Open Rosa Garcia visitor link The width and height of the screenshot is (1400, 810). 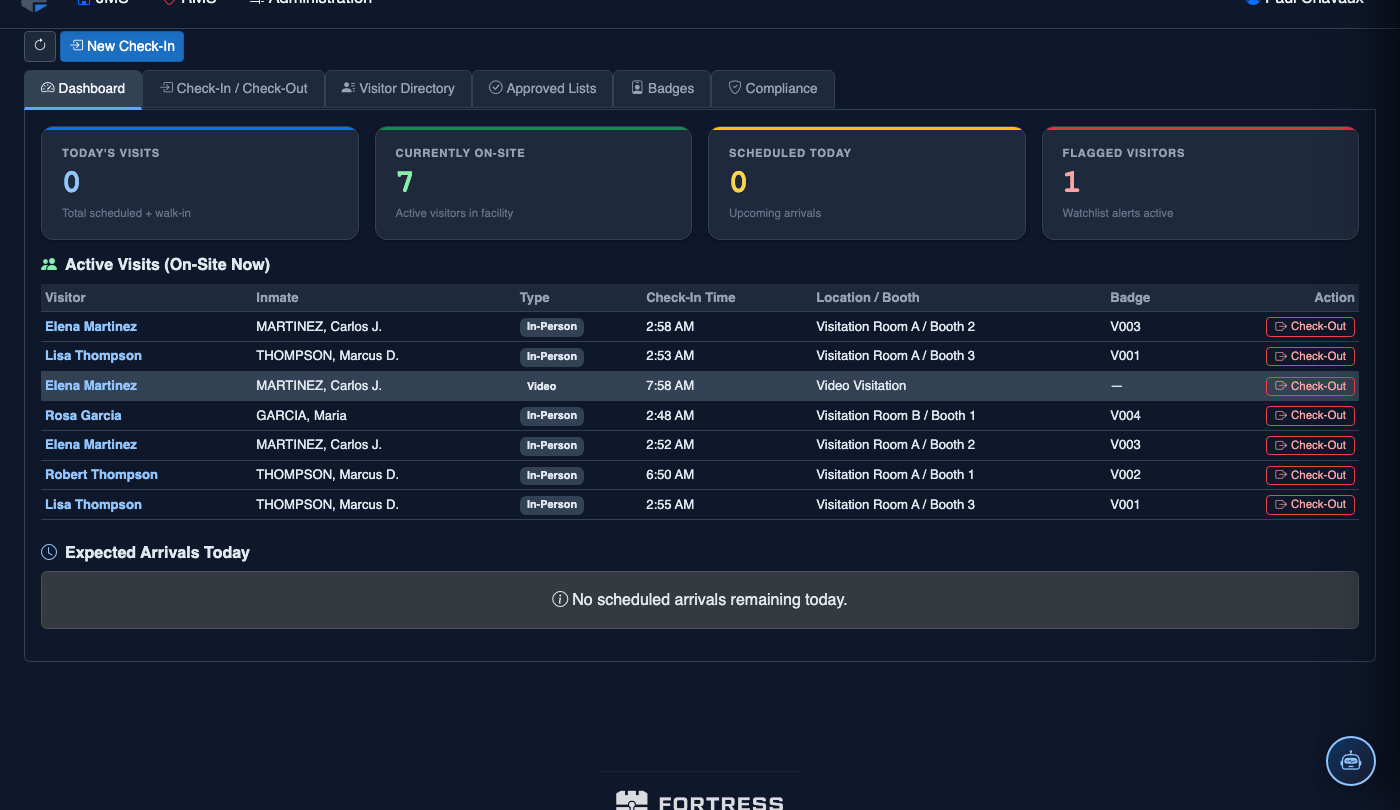tap(83, 415)
